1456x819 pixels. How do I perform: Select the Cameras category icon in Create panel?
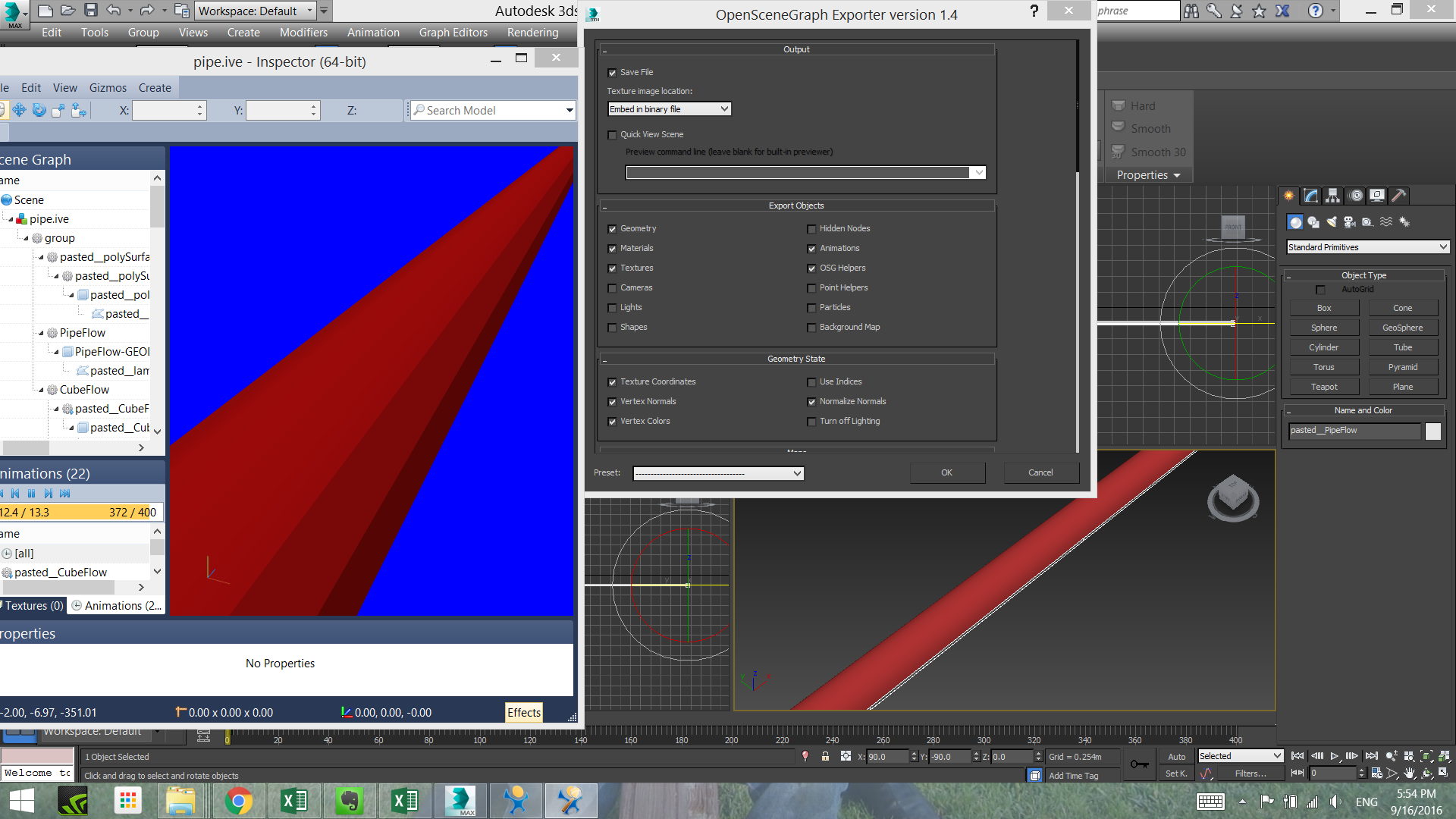pos(1350,222)
